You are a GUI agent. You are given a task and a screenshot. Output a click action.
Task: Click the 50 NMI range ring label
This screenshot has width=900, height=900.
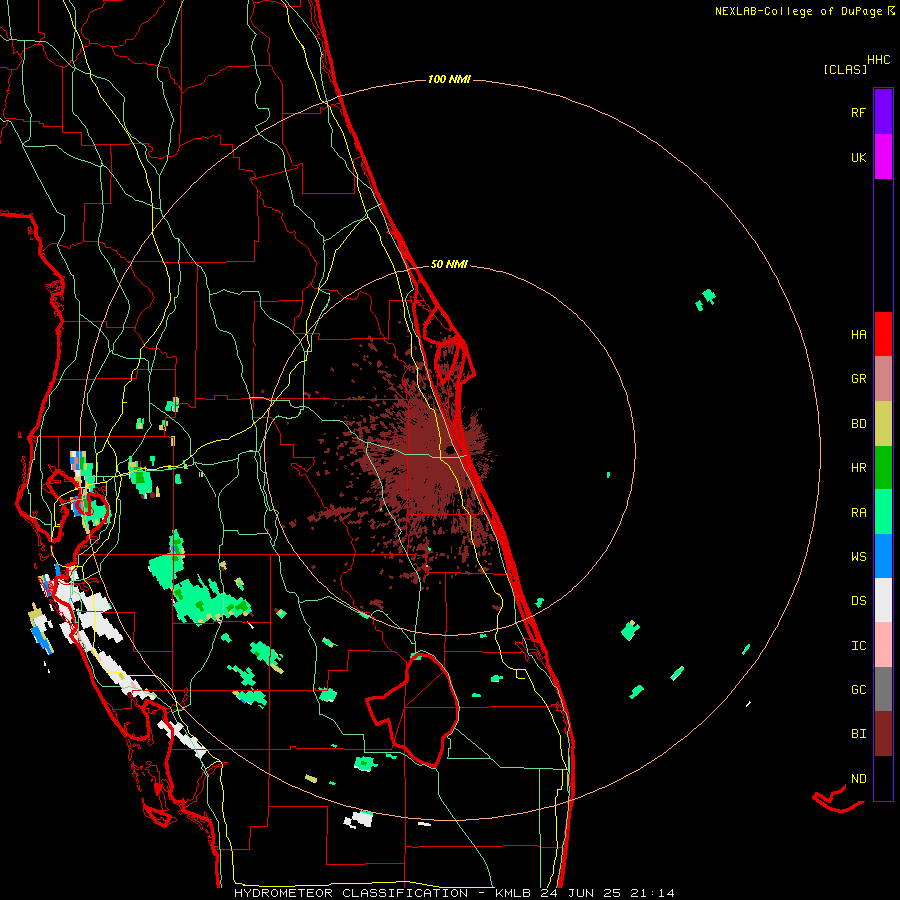[x=449, y=264]
